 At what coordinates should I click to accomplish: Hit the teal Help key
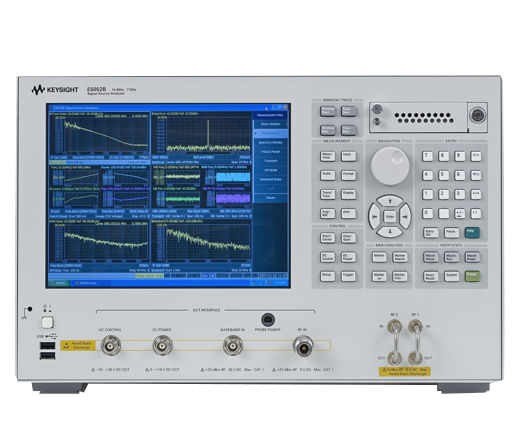pyautogui.click(x=472, y=232)
